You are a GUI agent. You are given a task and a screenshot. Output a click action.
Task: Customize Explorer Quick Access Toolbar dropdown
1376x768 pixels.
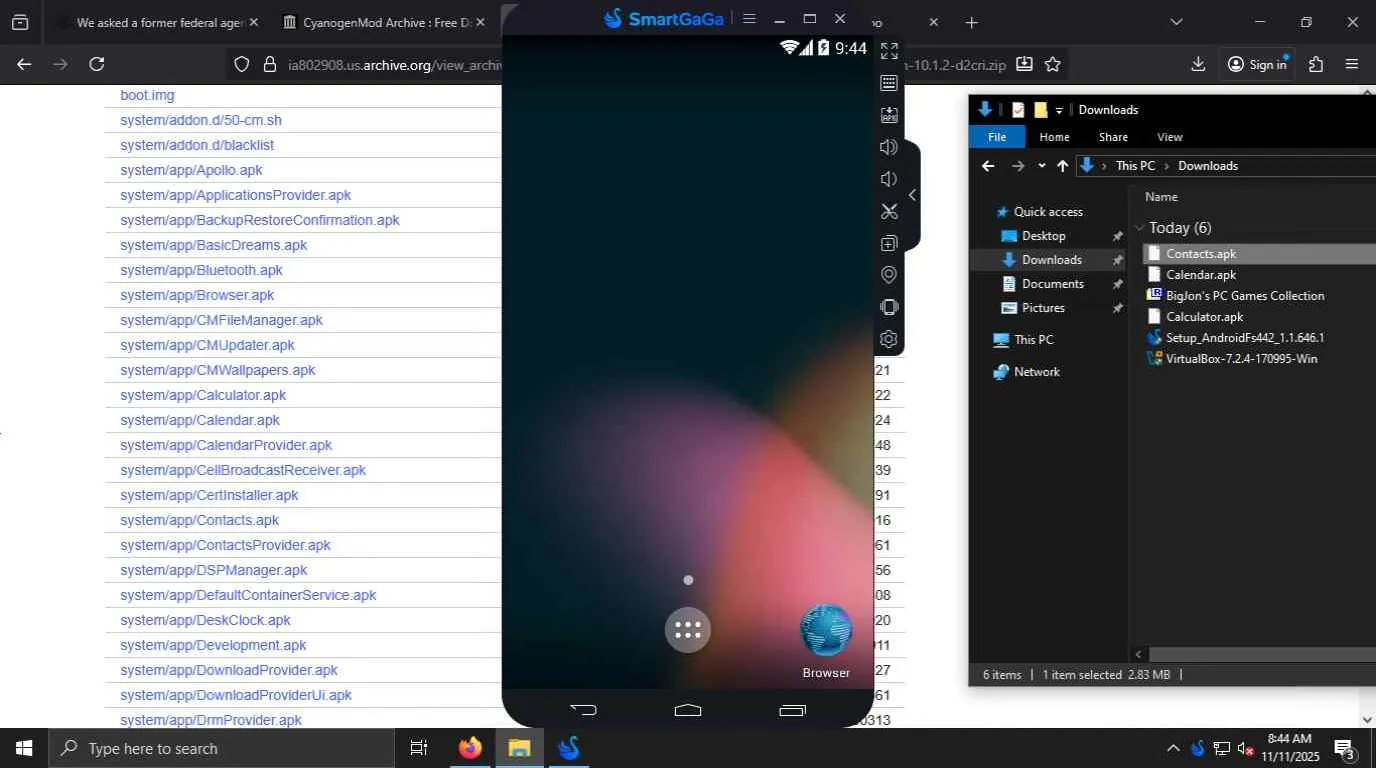1059,110
